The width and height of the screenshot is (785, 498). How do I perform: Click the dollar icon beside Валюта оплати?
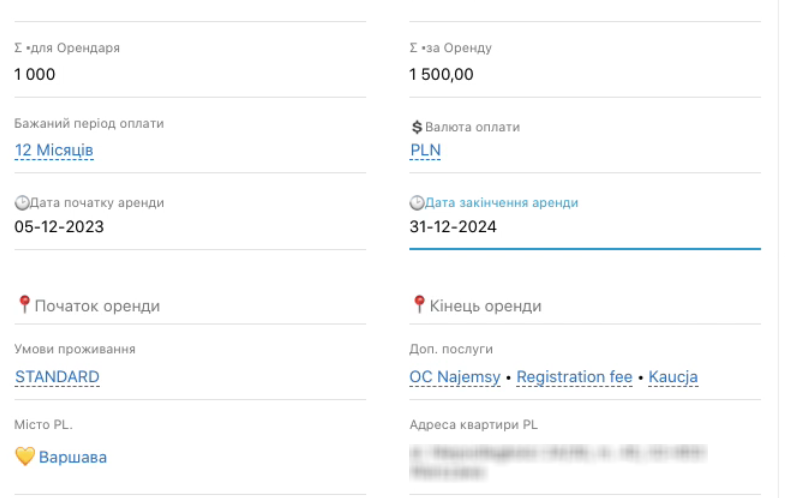pyautogui.click(x=417, y=127)
